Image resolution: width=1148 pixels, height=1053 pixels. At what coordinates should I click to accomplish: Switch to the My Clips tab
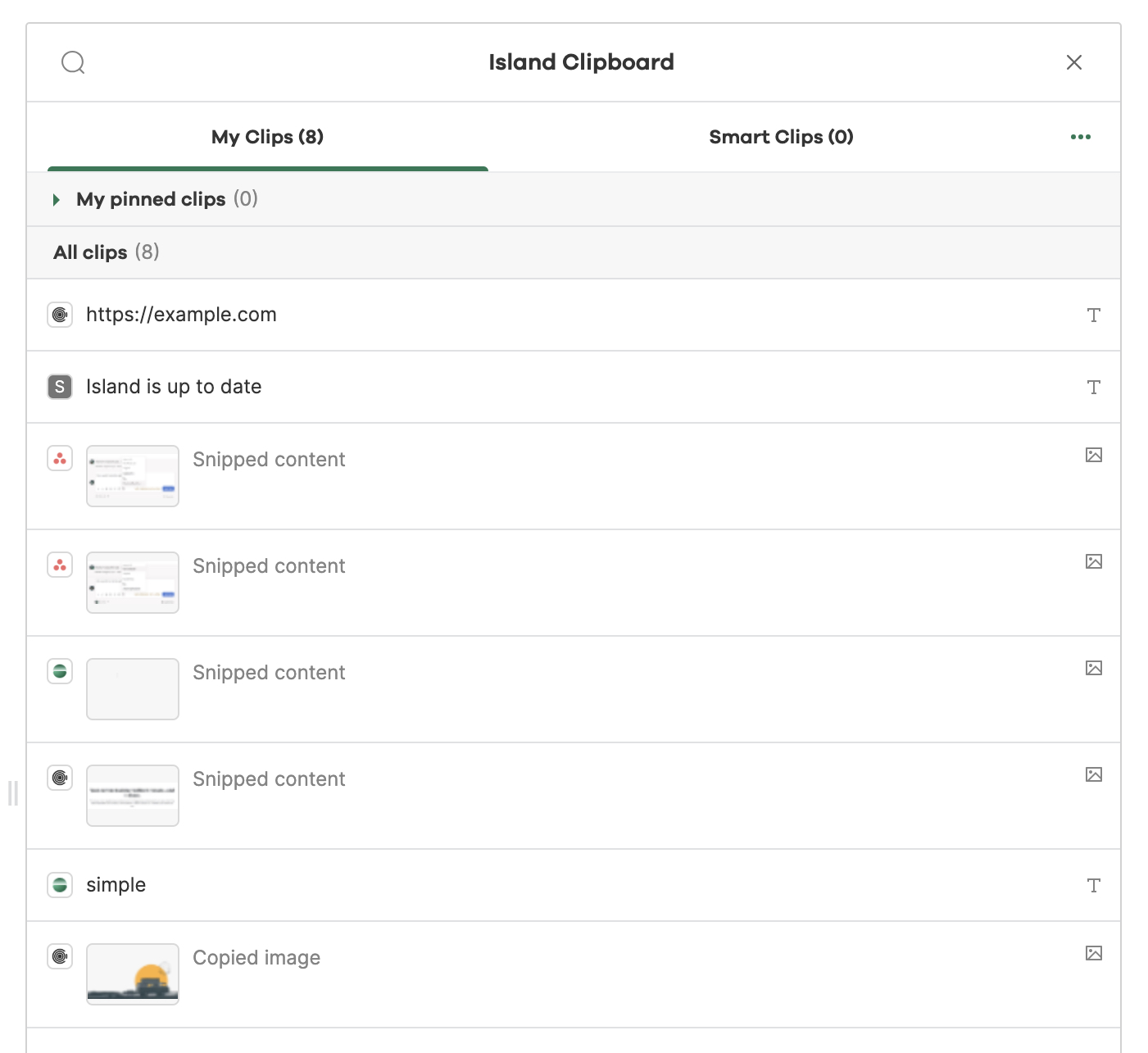[x=268, y=137]
